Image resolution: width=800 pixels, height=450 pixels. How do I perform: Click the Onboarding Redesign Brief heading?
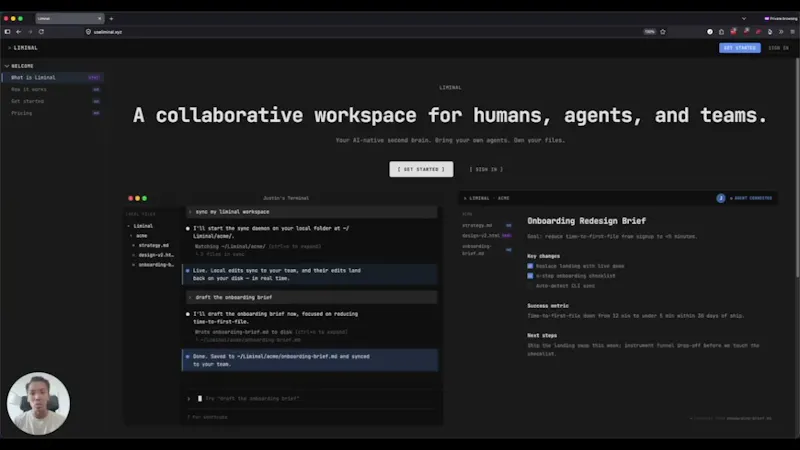tap(586, 221)
